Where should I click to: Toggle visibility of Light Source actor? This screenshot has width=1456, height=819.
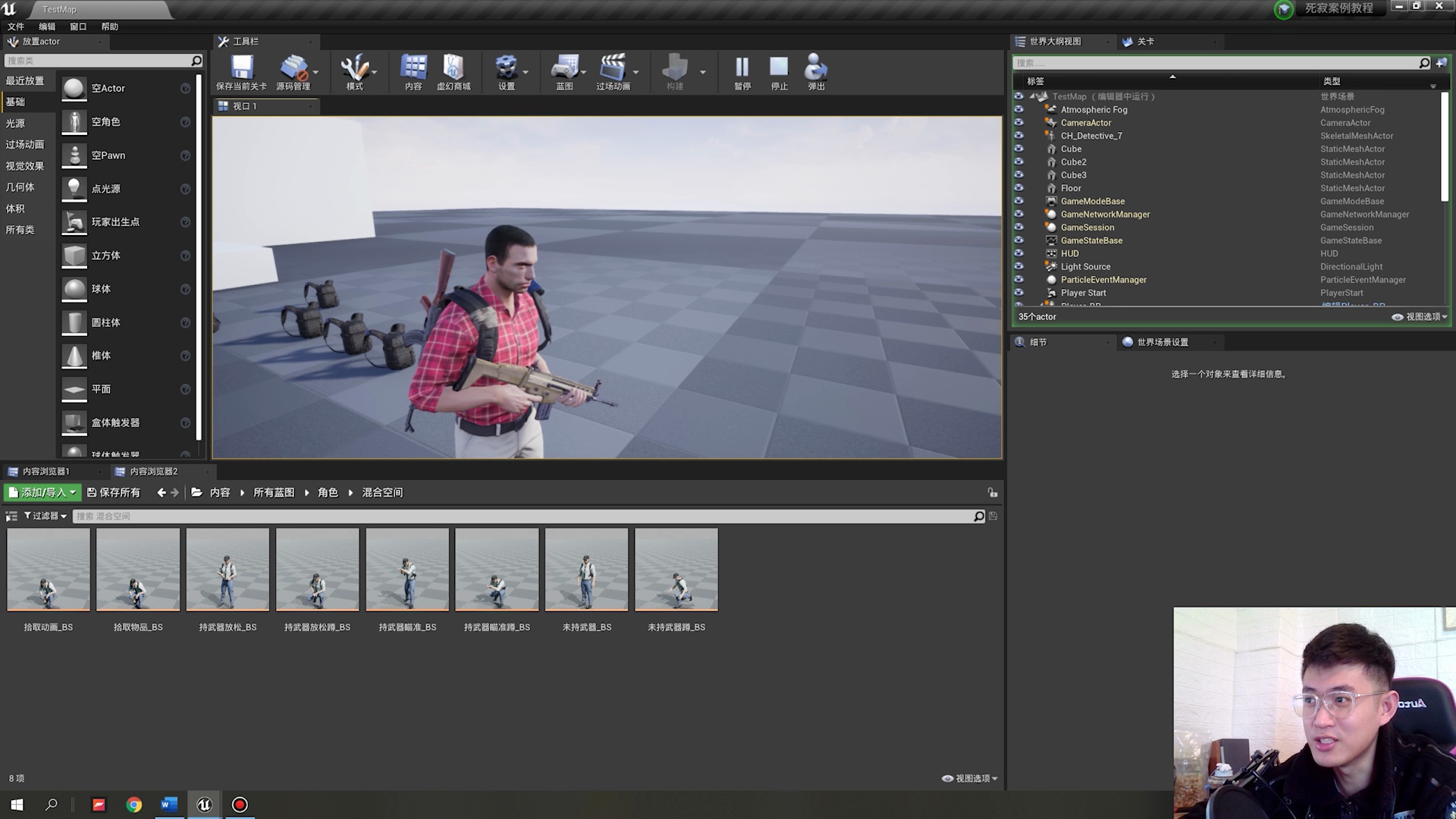point(1018,267)
